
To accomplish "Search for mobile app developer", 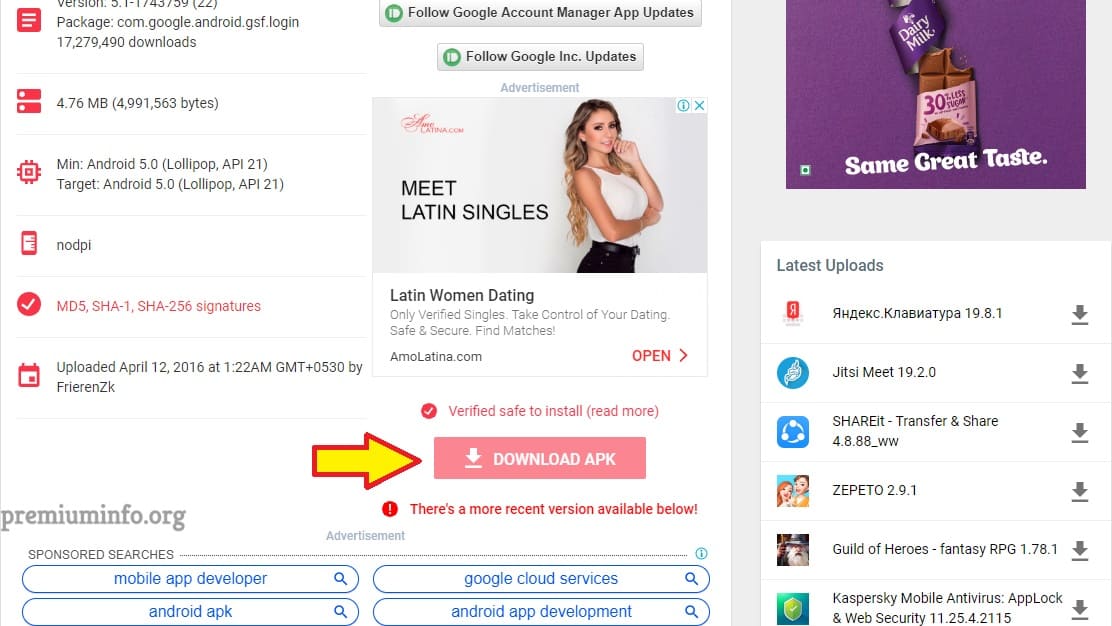I will point(190,579).
